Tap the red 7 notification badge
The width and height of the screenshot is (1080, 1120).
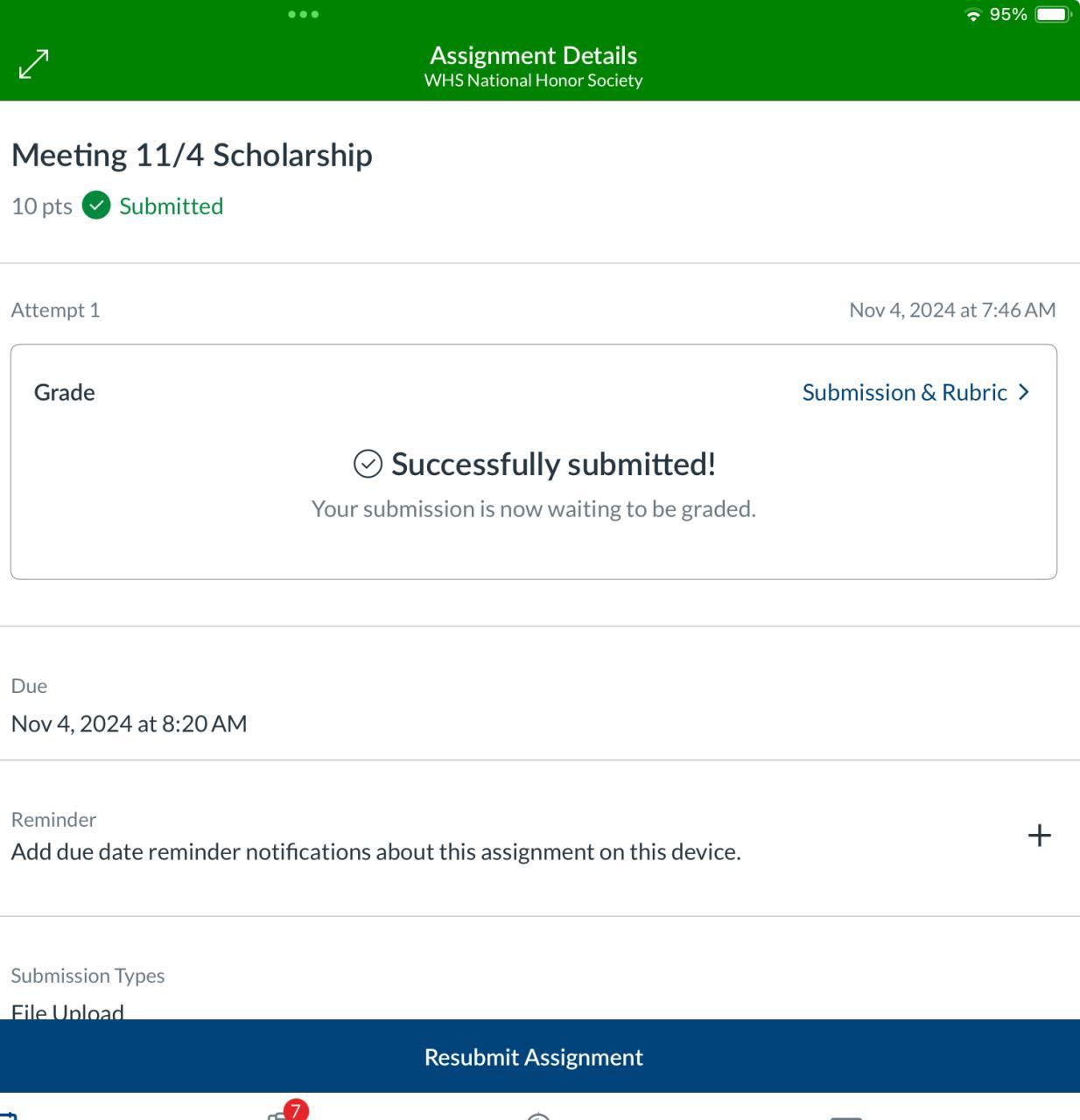(296, 1109)
